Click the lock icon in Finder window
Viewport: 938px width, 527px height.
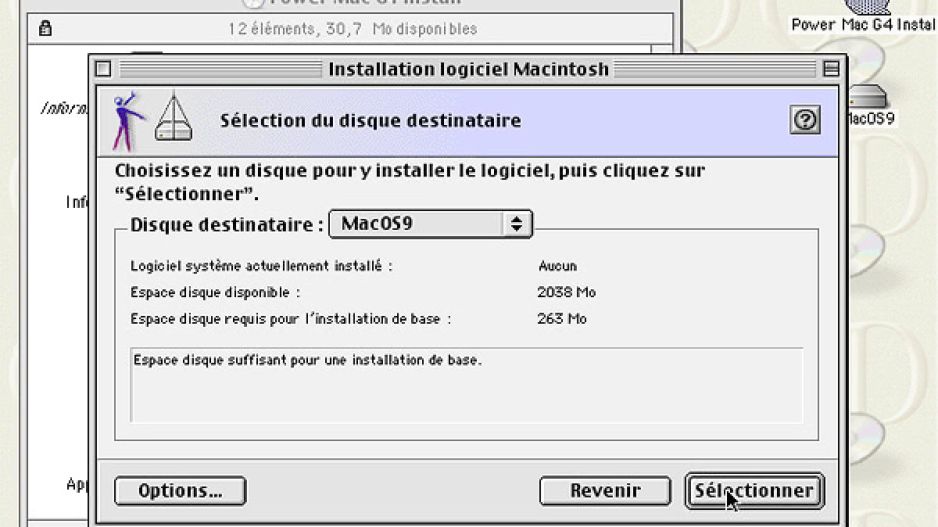click(45, 28)
